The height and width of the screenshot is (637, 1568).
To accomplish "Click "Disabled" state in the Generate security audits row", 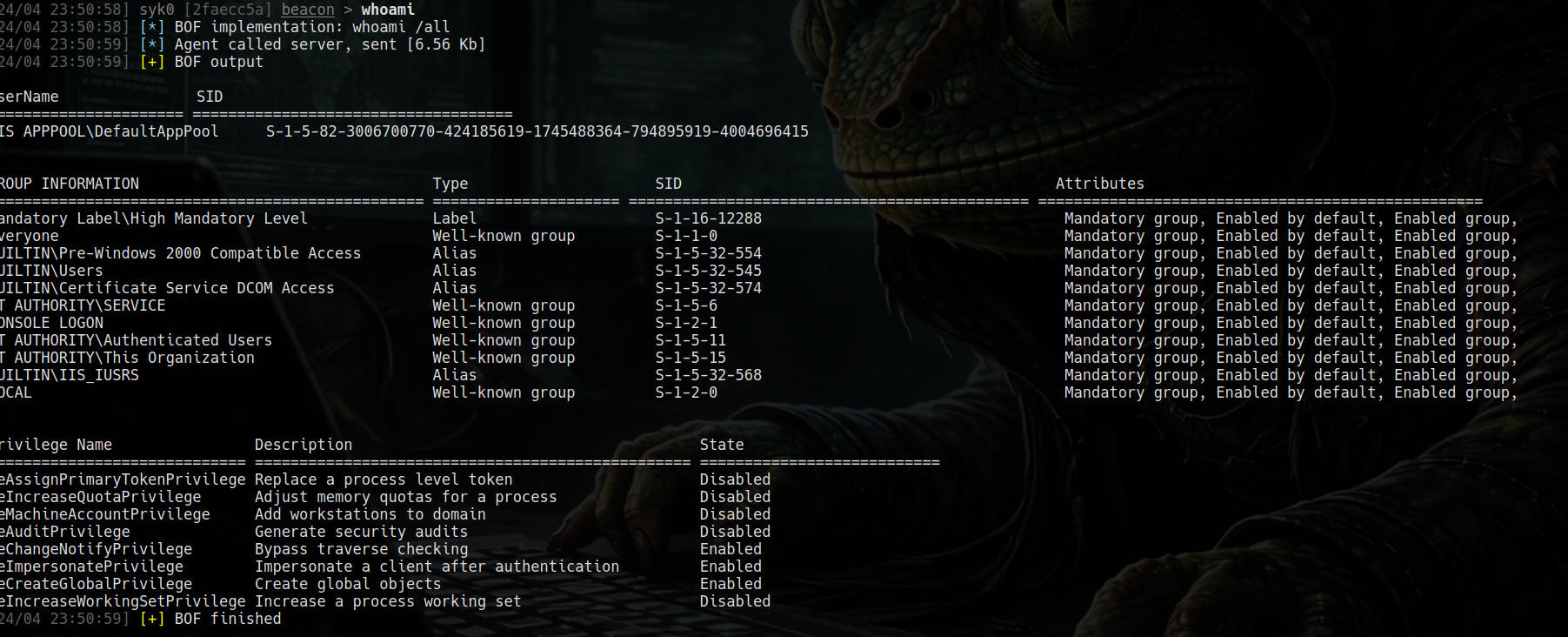I will pyautogui.click(x=736, y=532).
